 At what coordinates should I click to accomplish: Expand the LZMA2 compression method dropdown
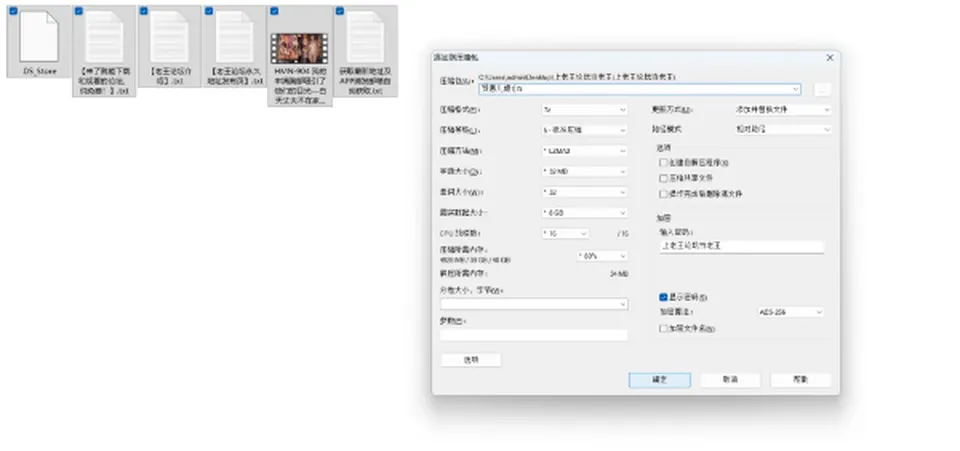pyautogui.click(x=585, y=151)
